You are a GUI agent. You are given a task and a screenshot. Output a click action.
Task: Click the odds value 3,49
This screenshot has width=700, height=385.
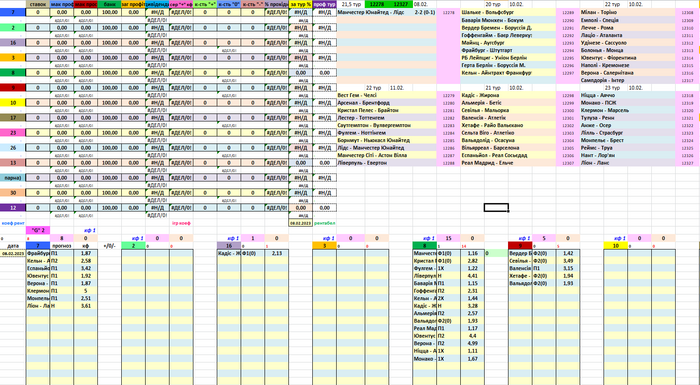pyautogui.click(x=568, y=261)
